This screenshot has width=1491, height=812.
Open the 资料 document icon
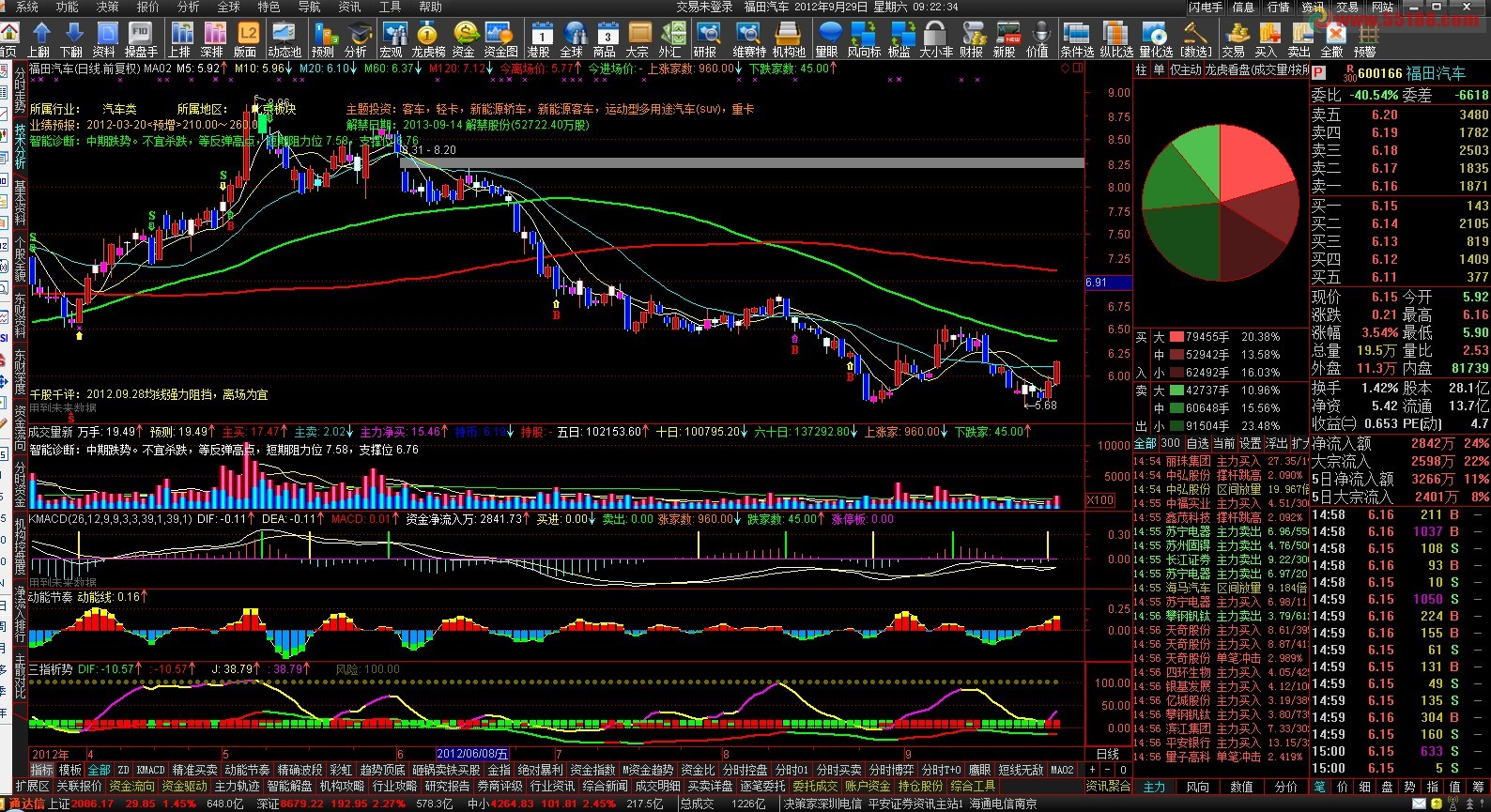pyautogui.click(x=104, y=39)
